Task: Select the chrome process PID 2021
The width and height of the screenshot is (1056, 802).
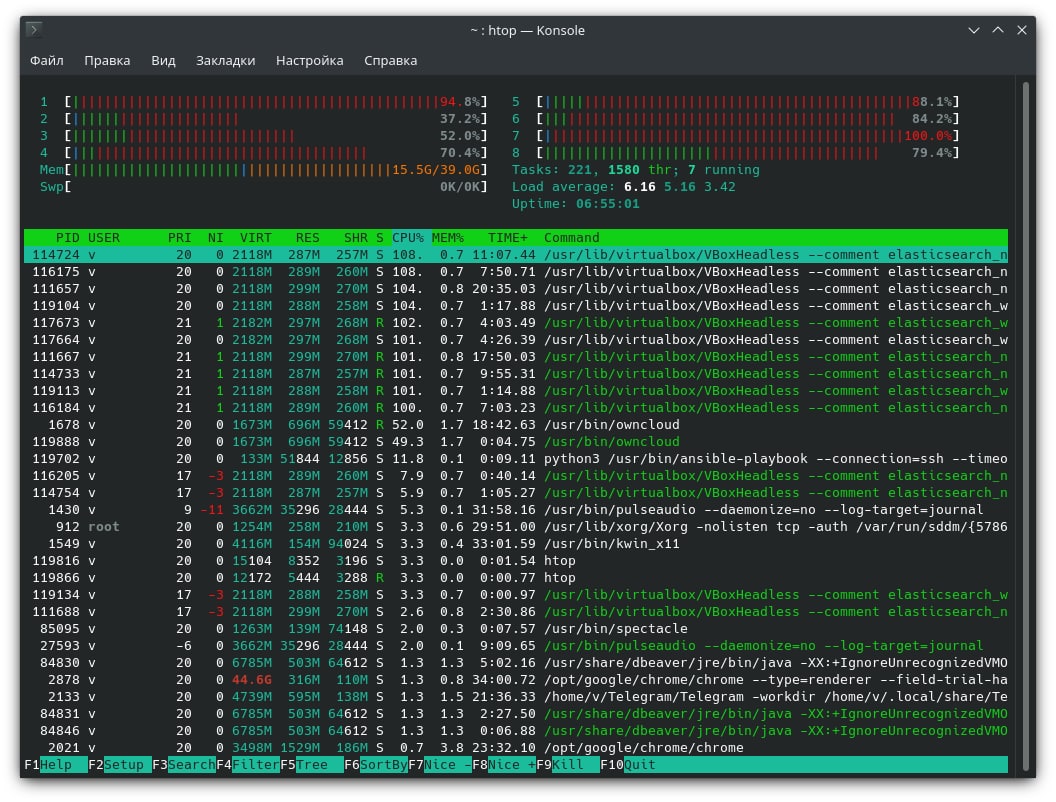Action: [x=516, y=747]
